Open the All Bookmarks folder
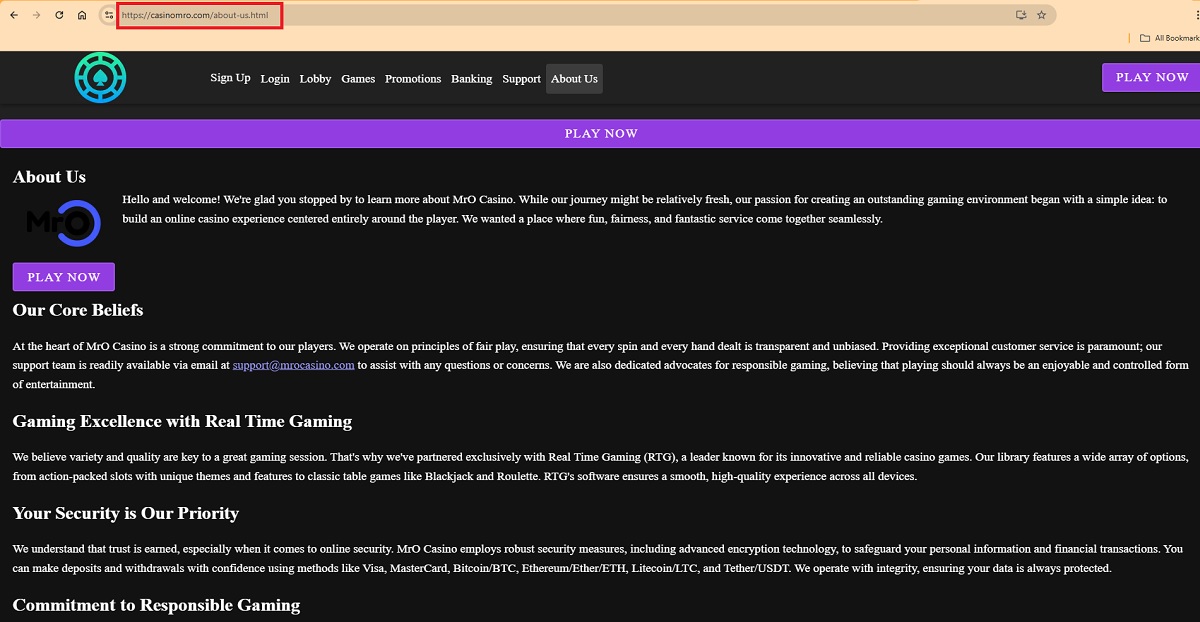Screen dimensions: 1200x622 pyautogui.click(x=1168, y=38)
